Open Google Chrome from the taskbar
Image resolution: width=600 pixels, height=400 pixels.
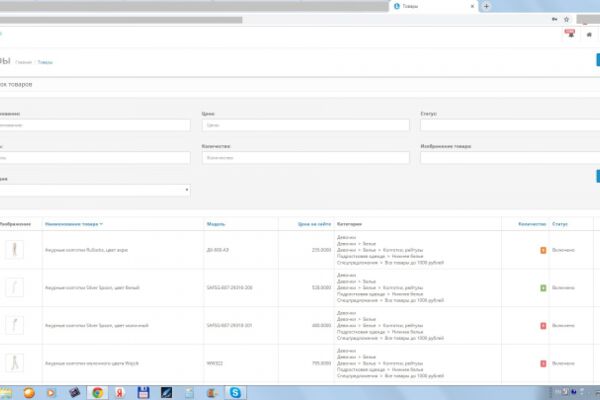point(98,393)
